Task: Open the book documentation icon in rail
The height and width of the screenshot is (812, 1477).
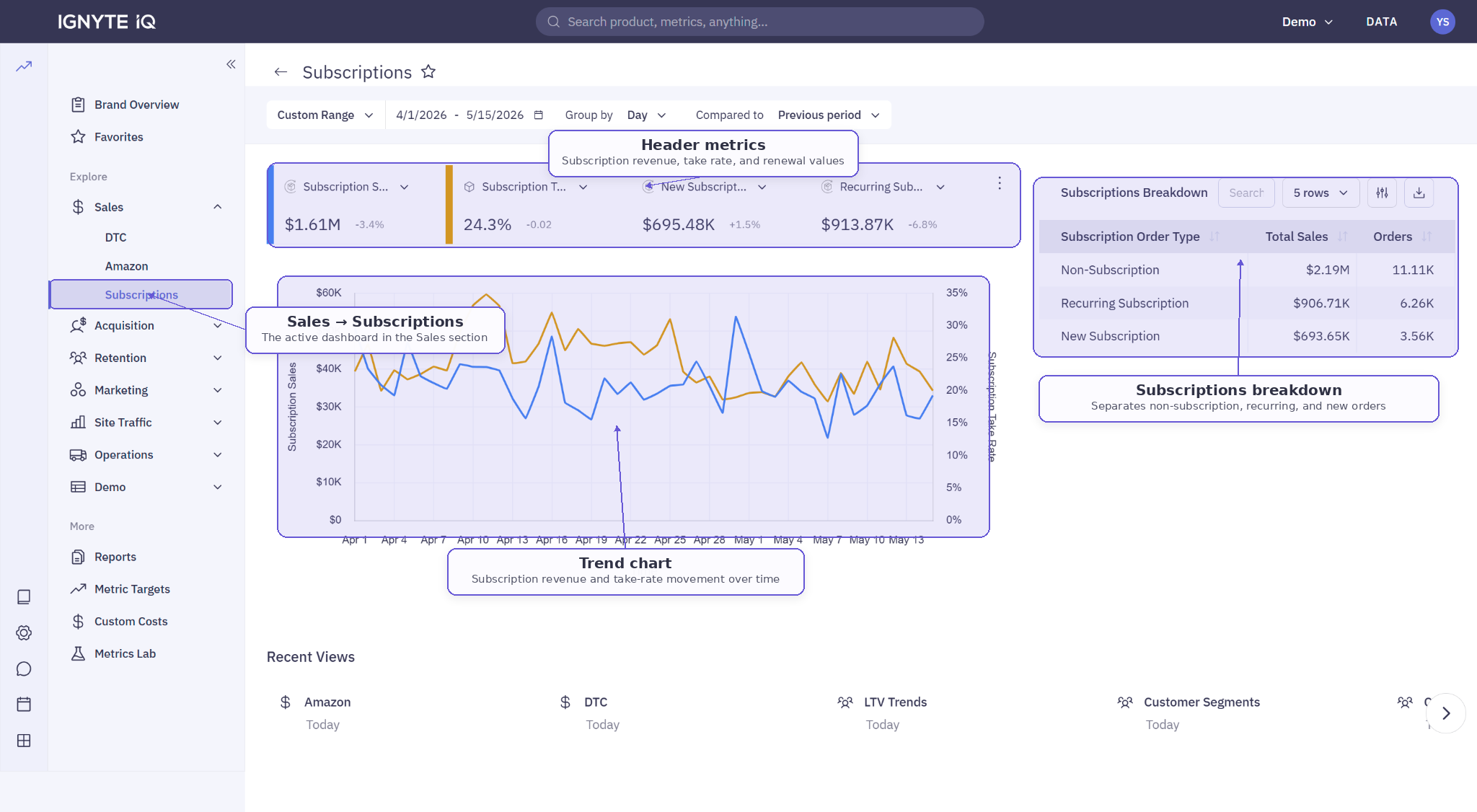Action: (x=24, y=597)
